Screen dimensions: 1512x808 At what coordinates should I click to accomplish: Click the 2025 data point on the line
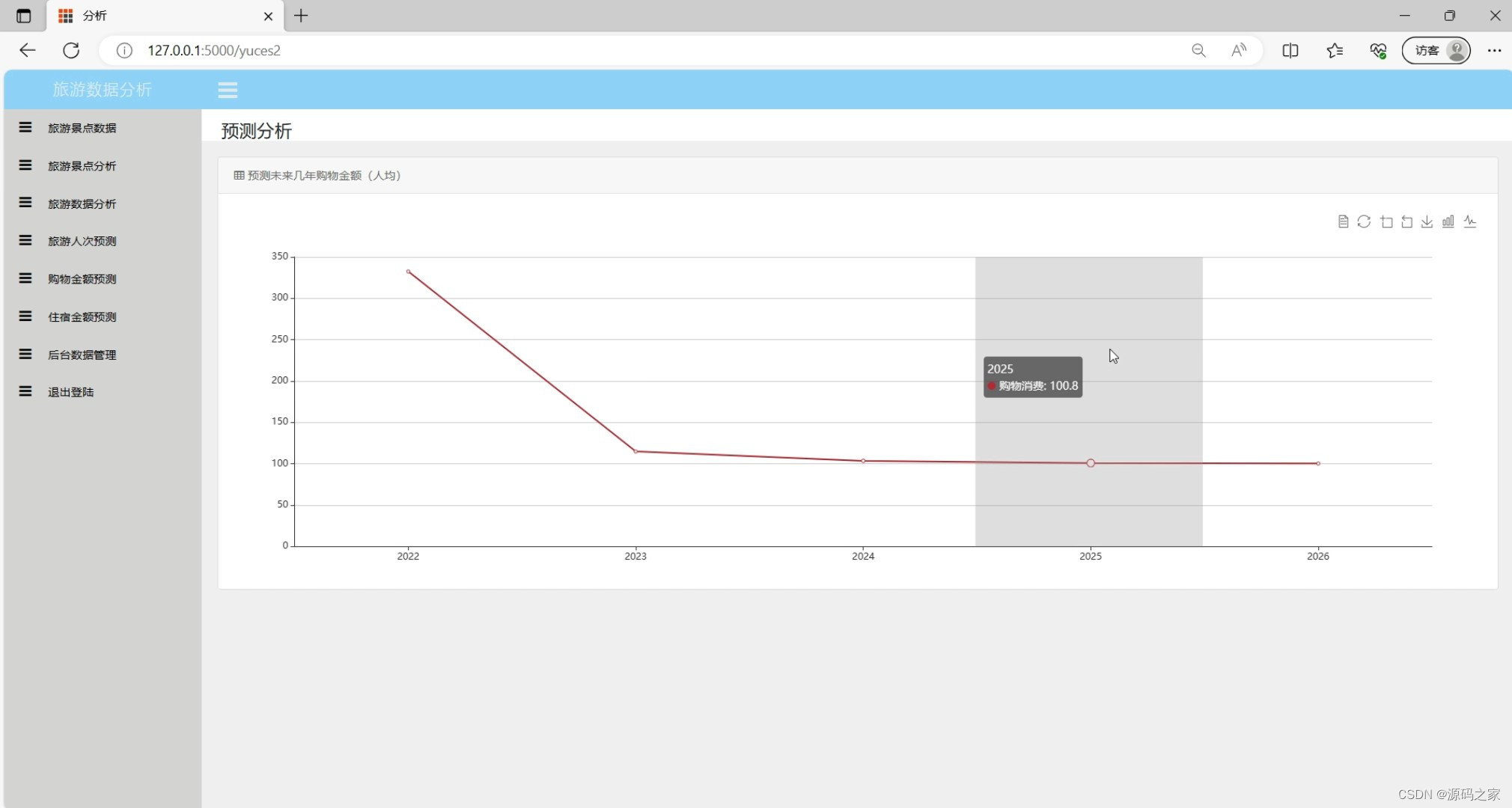pyautogui.click(x=1091, y=463)
